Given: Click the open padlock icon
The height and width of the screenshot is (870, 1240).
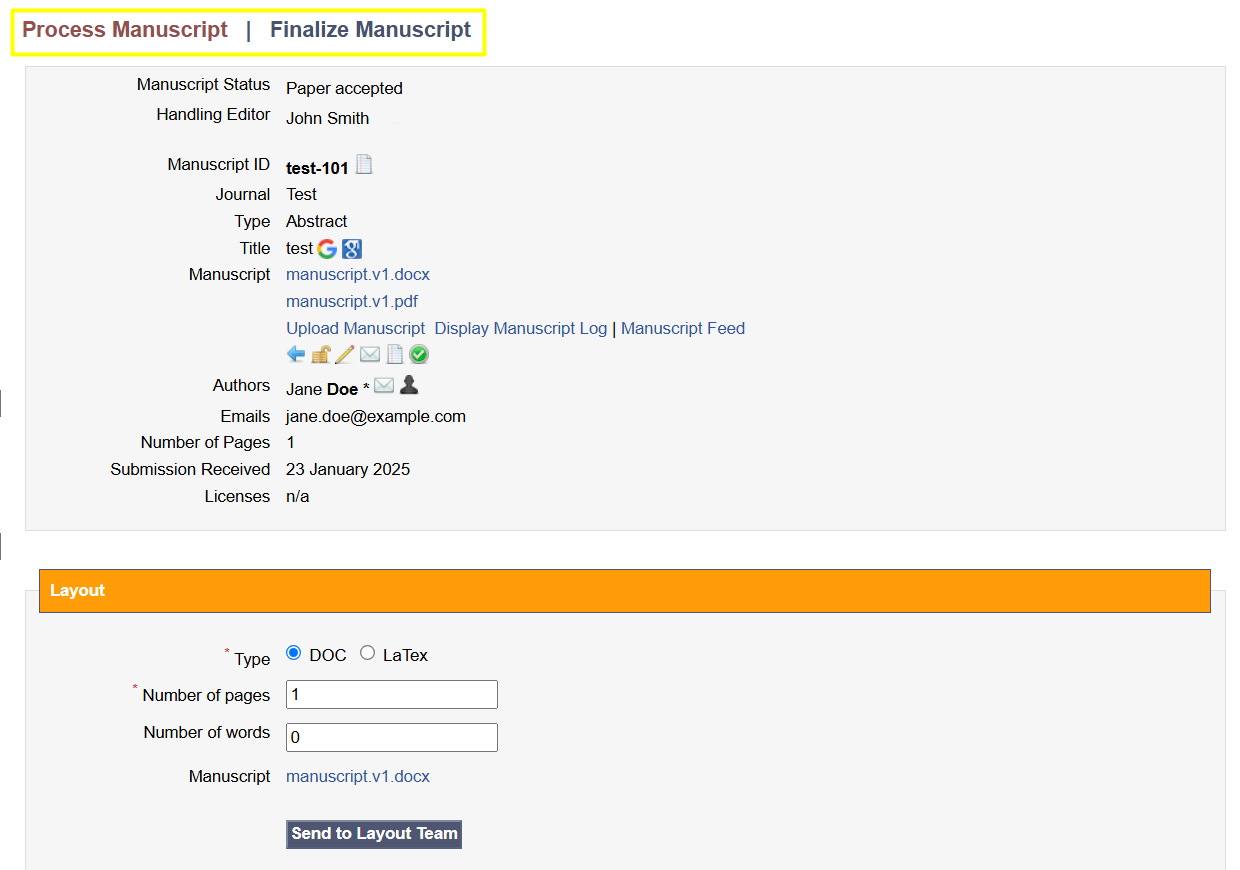Looking at the screenshot, I should point(320,354).
